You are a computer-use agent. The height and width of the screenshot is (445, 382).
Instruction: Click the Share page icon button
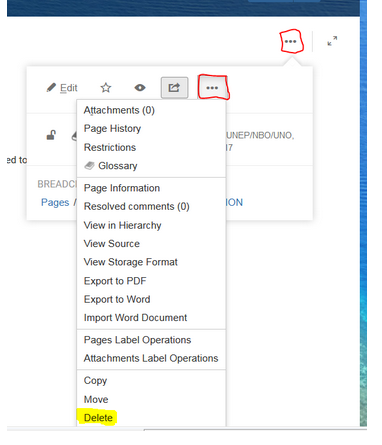click(x=174, y=88)
